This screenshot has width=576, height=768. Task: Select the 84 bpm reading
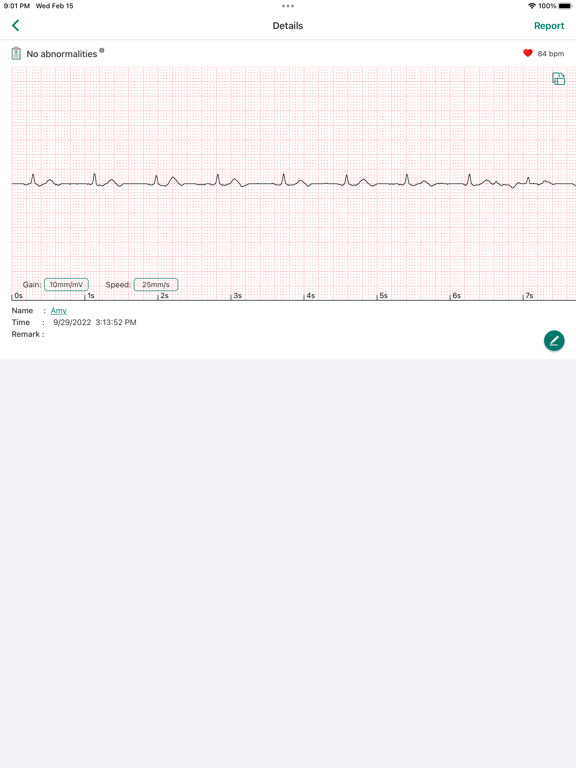coord(551,53)
